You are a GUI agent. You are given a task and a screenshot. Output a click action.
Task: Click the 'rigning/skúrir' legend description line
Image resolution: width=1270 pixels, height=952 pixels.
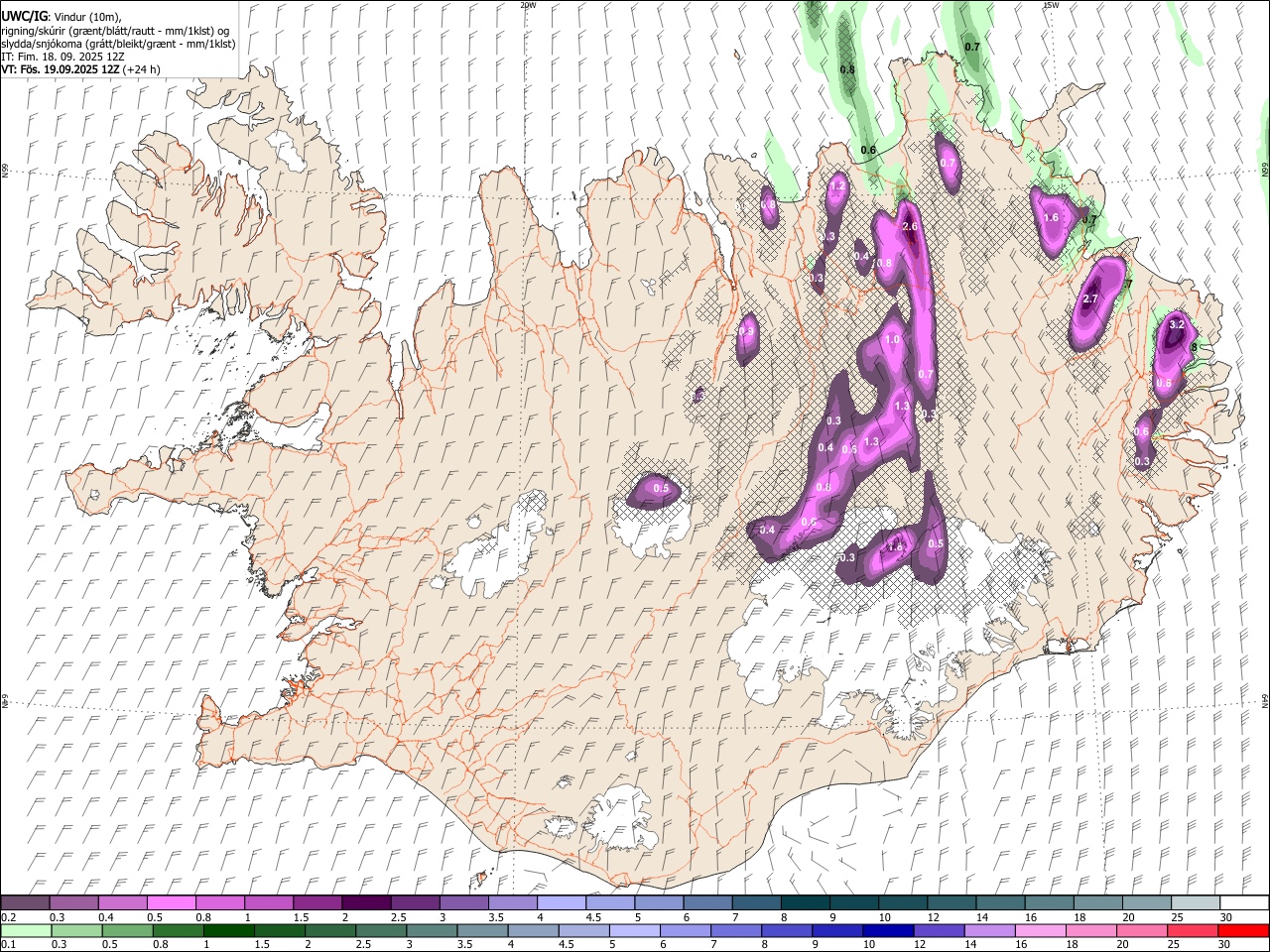point(117,30)
